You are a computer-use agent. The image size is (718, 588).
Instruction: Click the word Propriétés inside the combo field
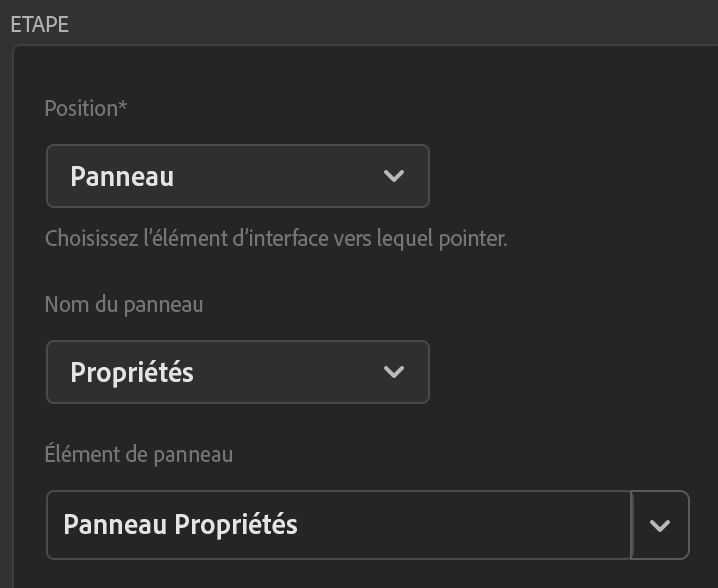236,524
